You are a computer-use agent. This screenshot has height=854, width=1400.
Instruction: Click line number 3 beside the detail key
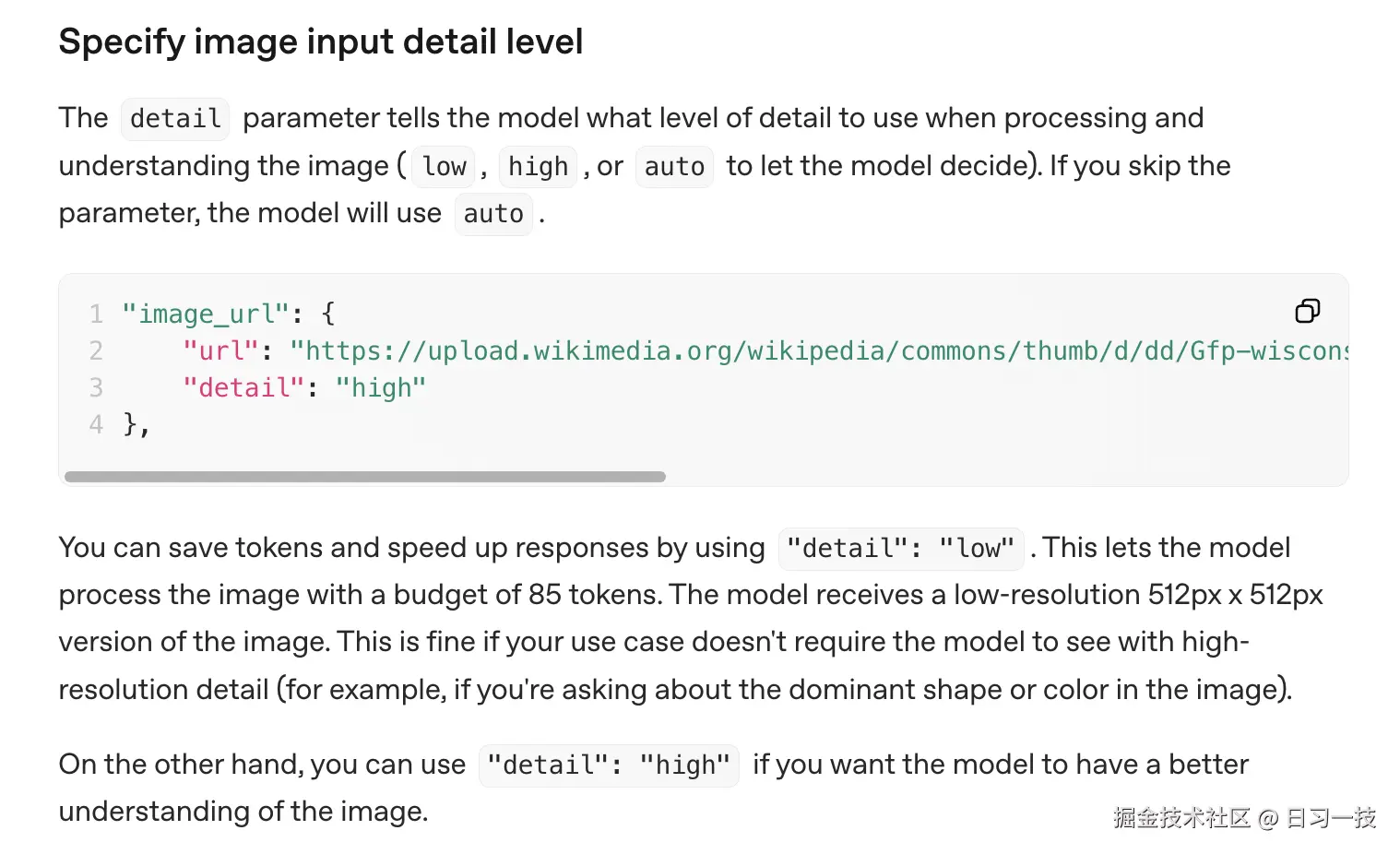point(96,387)
